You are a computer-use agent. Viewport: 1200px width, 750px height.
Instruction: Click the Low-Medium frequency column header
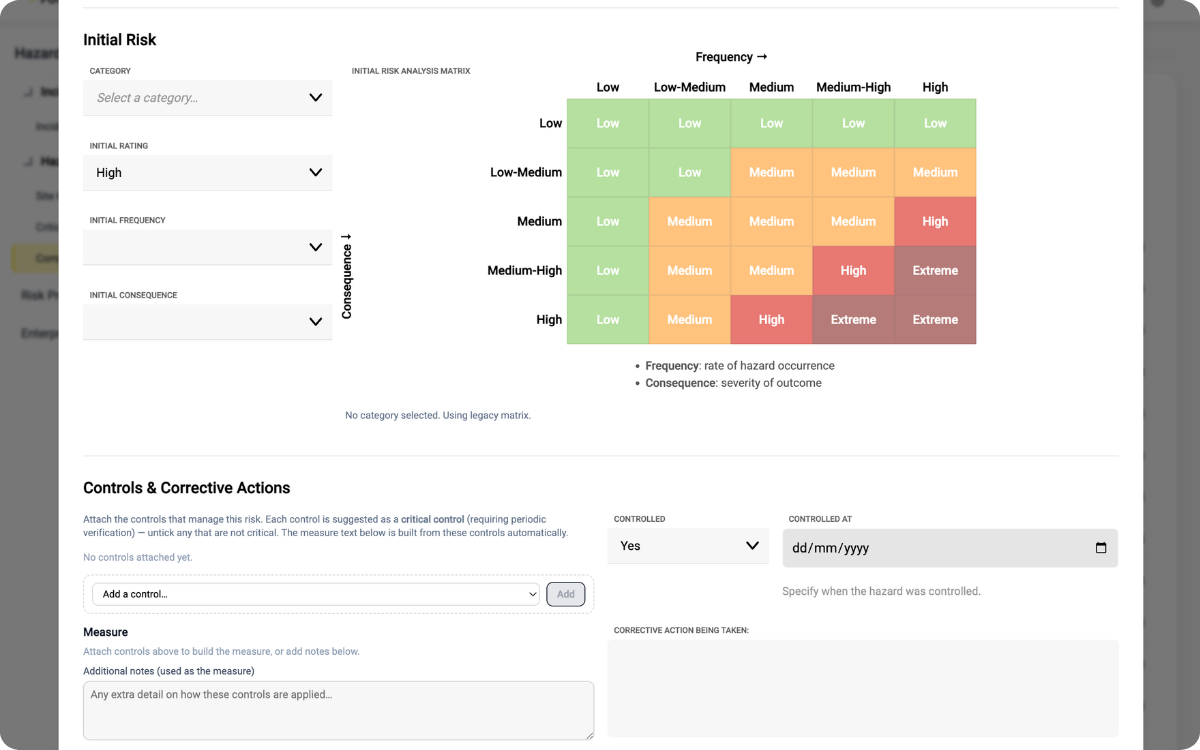click(690, 87)
